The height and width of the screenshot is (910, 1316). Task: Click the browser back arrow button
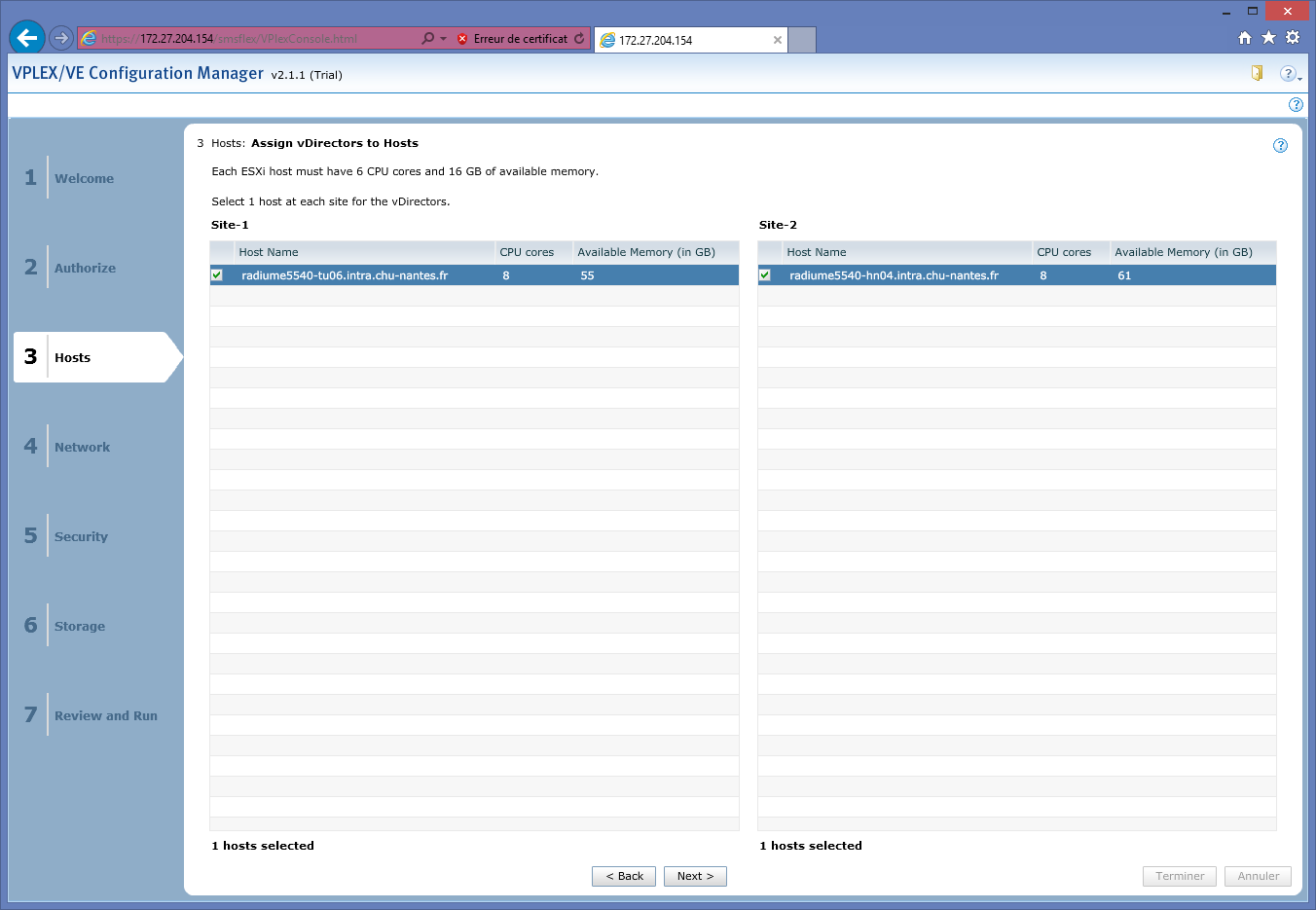(x=27, y=38)
